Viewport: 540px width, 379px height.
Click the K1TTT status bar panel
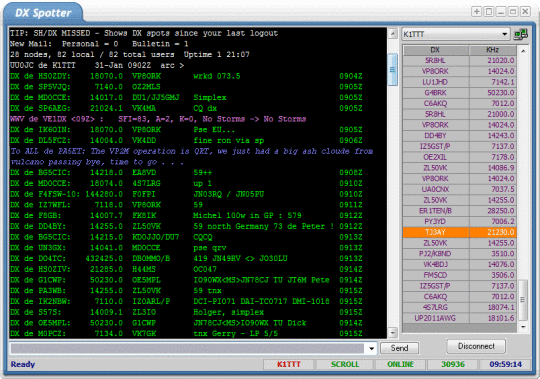[289, 364]
